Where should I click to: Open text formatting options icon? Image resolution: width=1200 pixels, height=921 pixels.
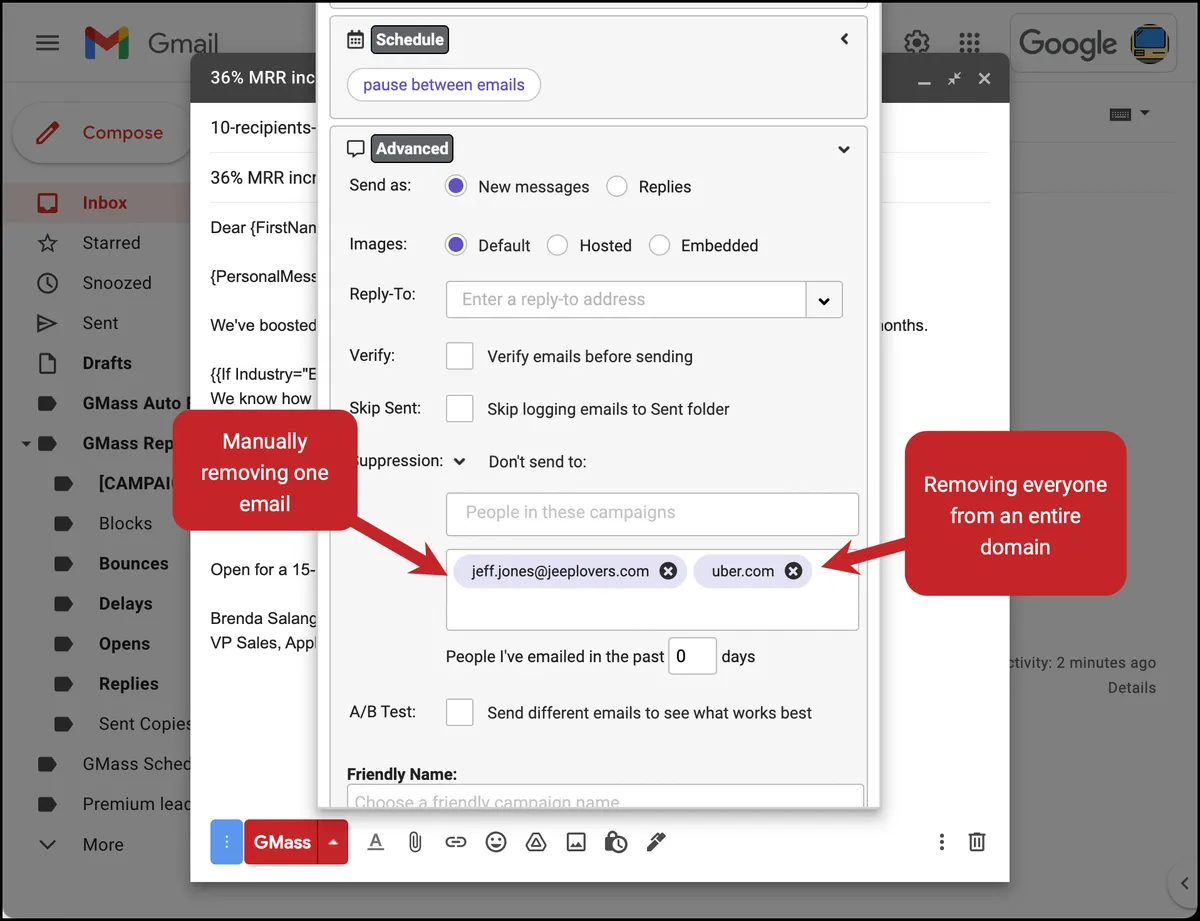point(376,842)
